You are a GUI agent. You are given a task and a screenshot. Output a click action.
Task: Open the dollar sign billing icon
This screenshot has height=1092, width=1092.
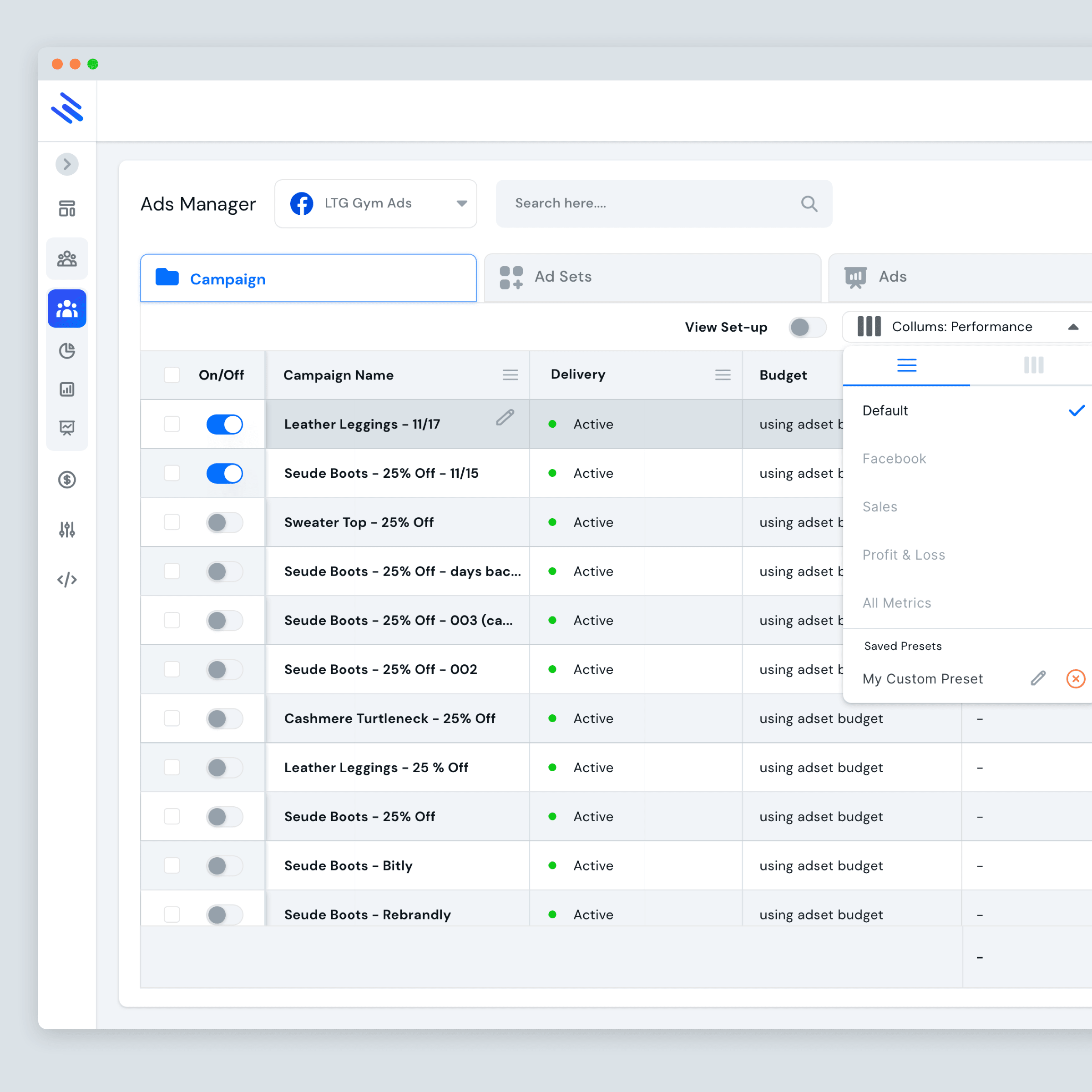(x=67, y=480)
